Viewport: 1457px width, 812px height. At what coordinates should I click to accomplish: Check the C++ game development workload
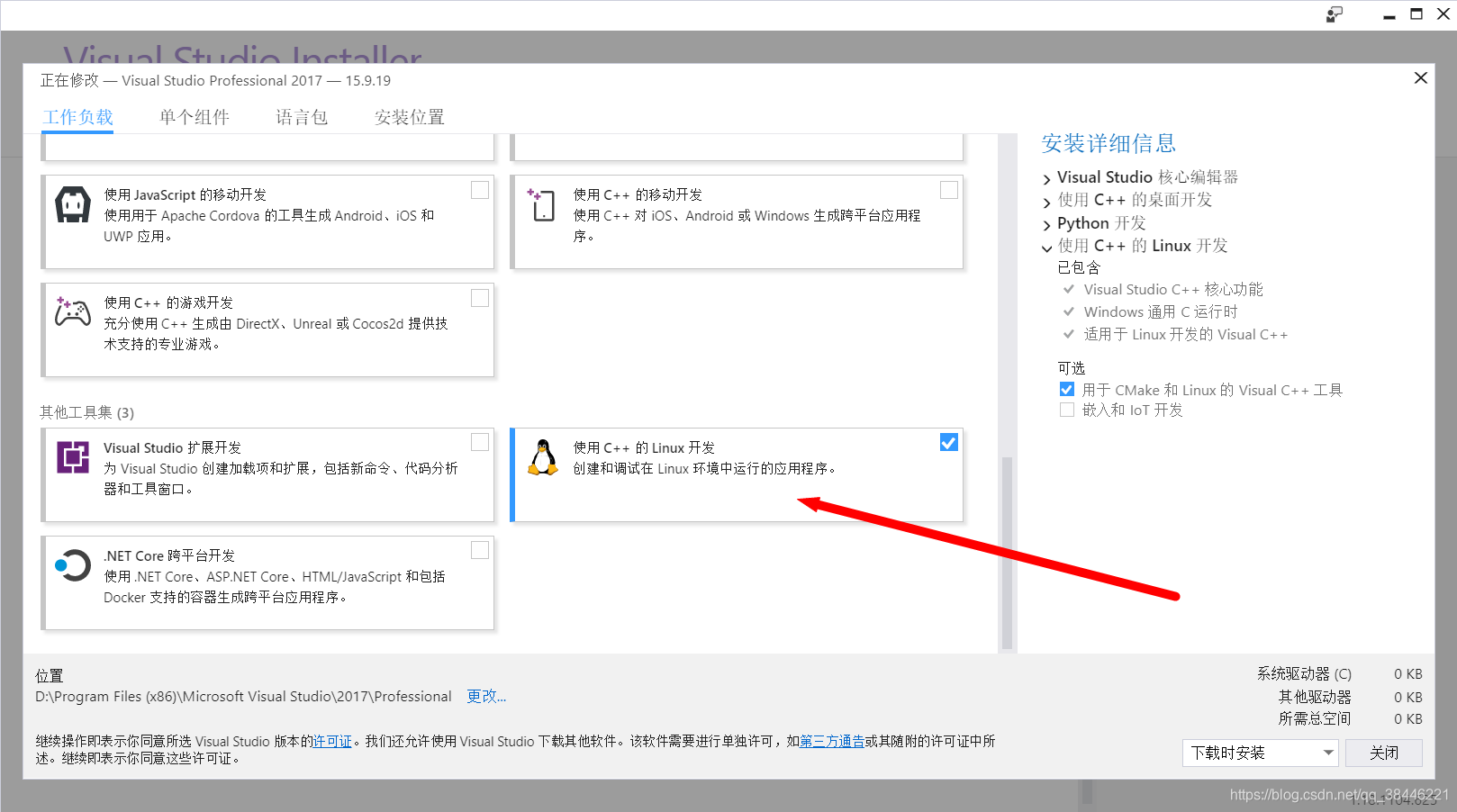pos(480,298)
